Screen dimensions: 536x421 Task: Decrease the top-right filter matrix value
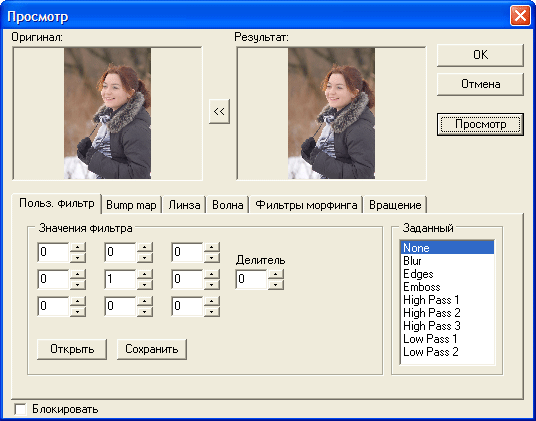click(x=212, y=258)
